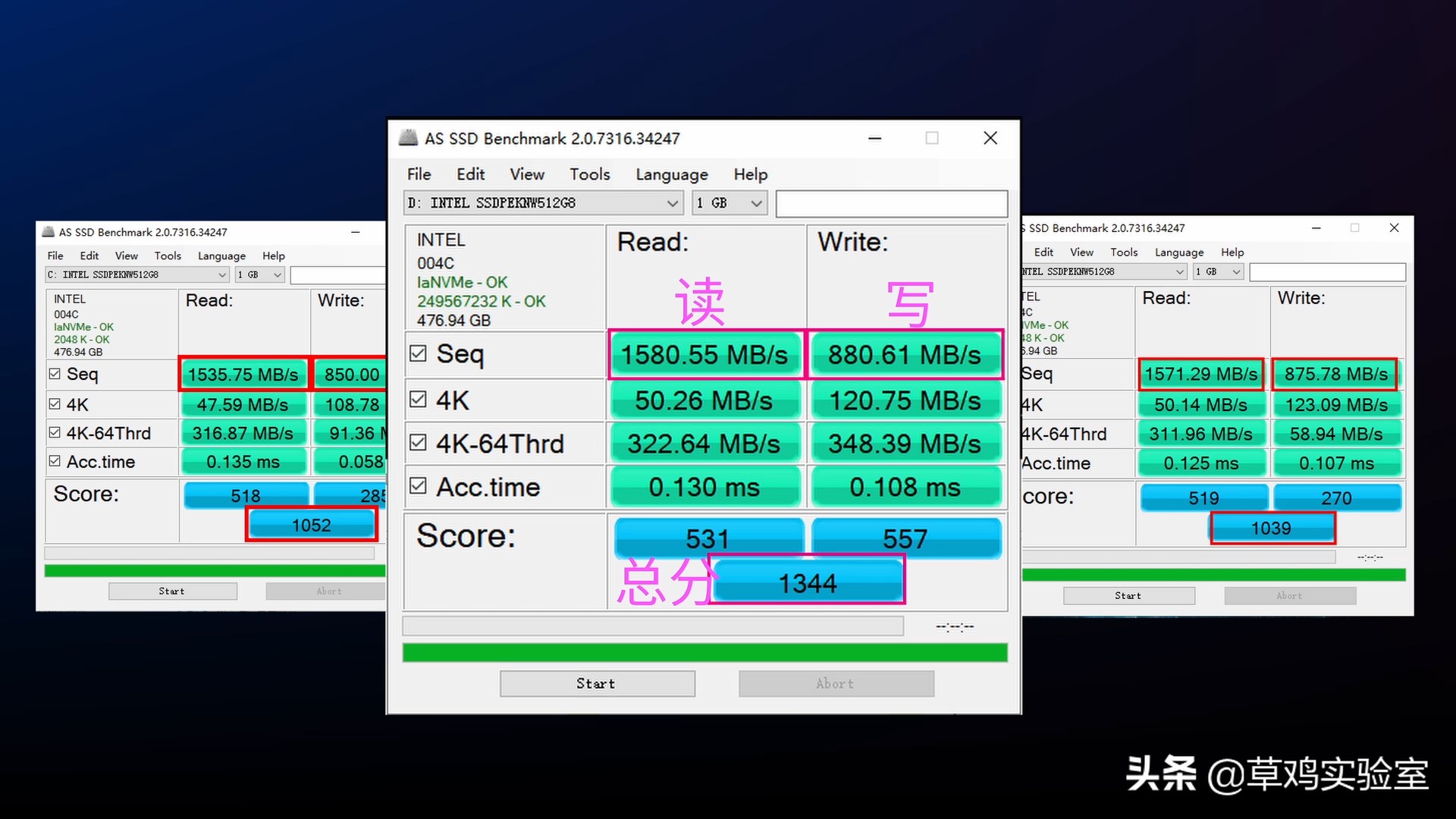Open the Language menu in right window
This screenshot has width=1456, height=819.
pos(1178,253)
